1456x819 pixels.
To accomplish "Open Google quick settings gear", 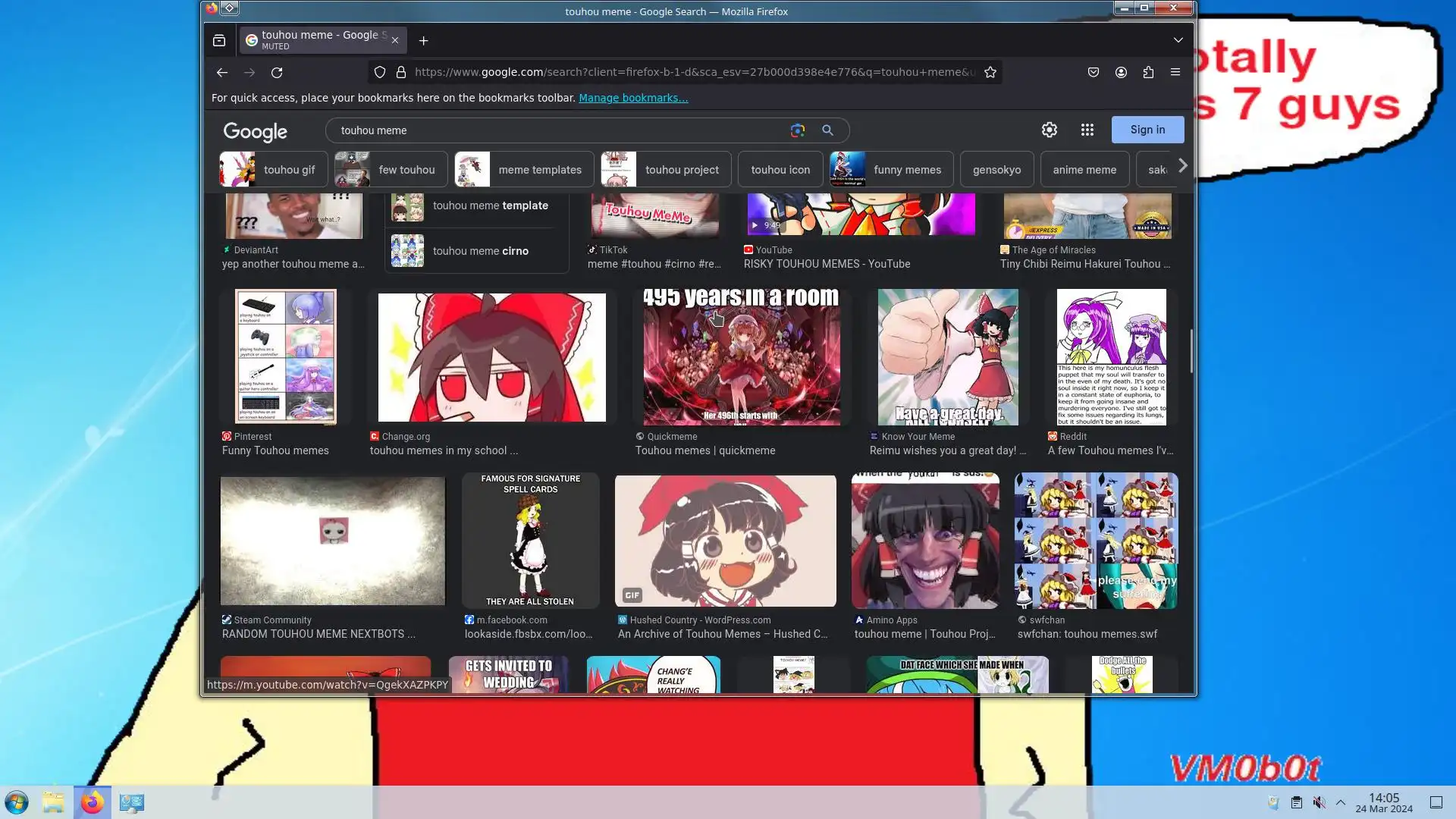I will [1050, 130].
